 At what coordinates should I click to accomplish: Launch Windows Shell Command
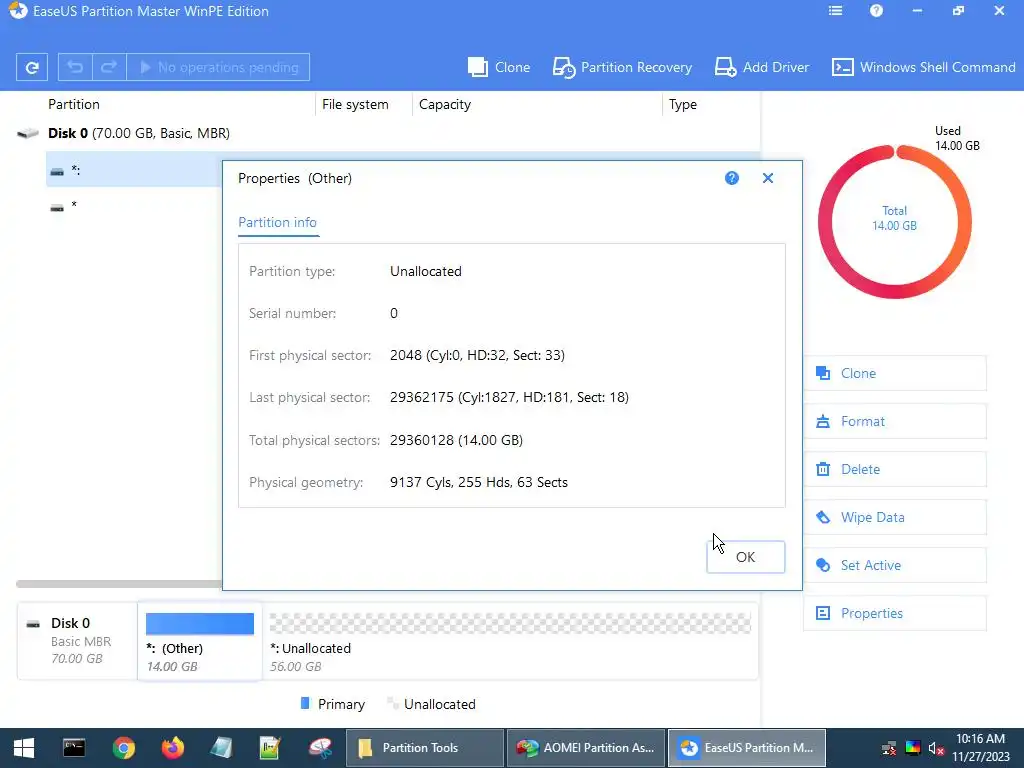923,67
